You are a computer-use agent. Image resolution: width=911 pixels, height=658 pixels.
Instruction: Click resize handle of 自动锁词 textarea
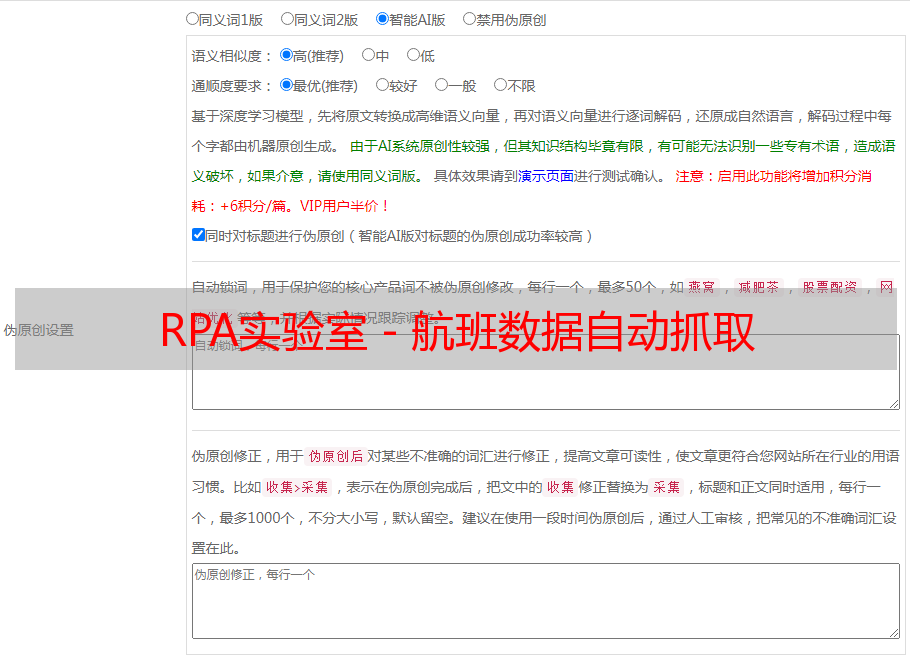894,404
